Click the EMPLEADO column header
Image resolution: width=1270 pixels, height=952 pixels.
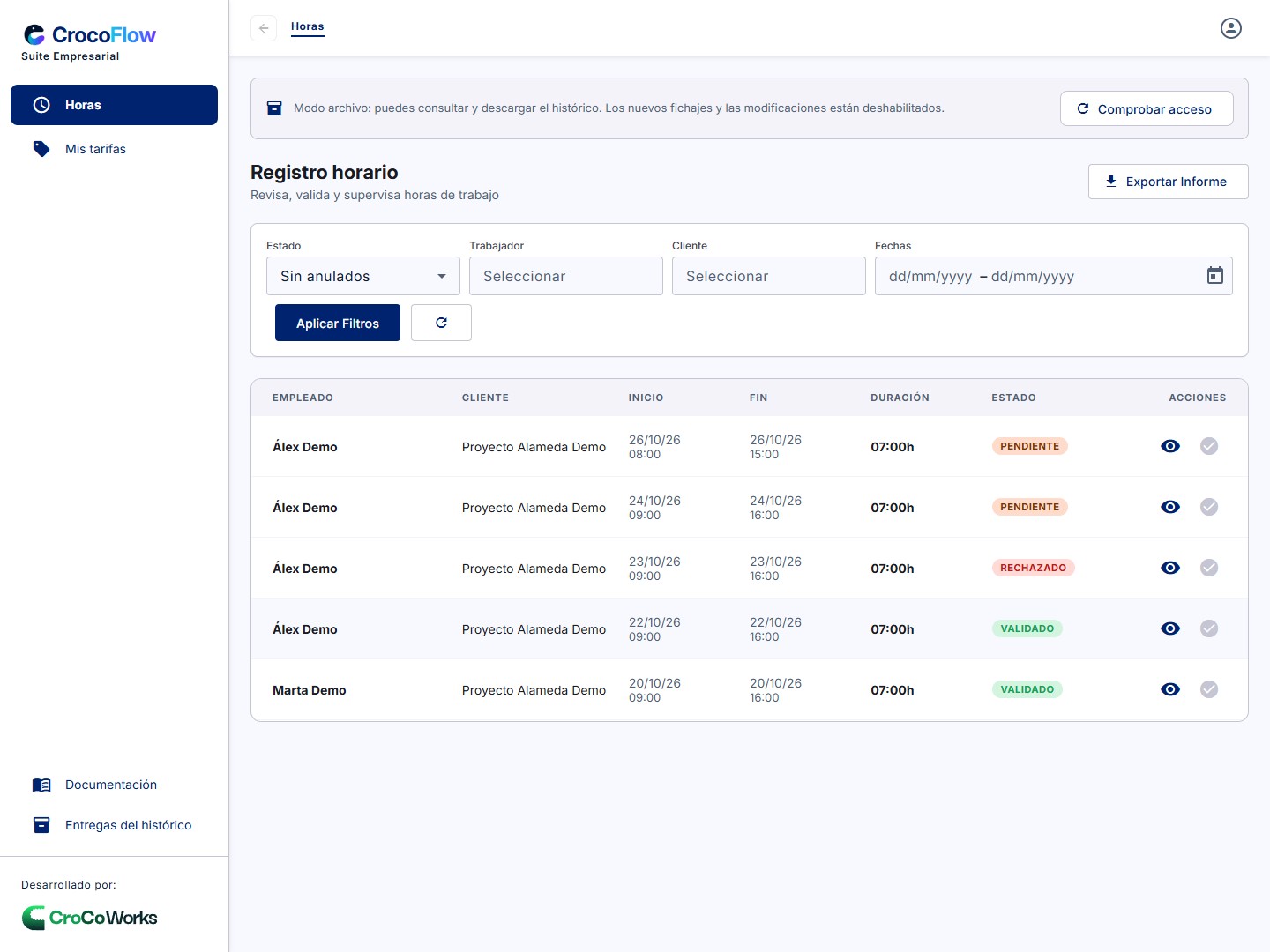tap(303, 398)
